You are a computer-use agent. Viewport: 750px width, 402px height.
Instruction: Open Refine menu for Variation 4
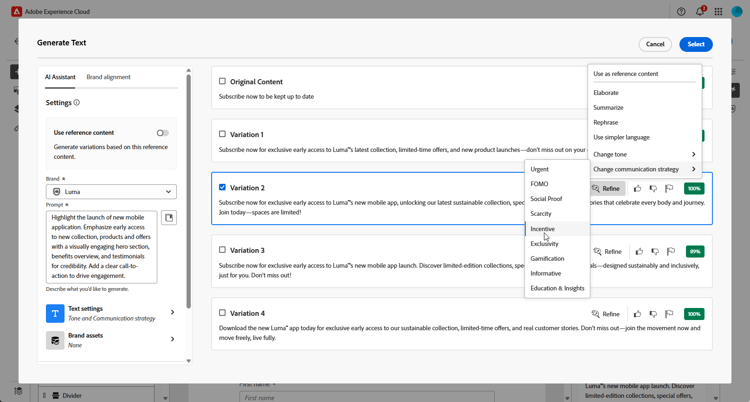tap(606, 314)
